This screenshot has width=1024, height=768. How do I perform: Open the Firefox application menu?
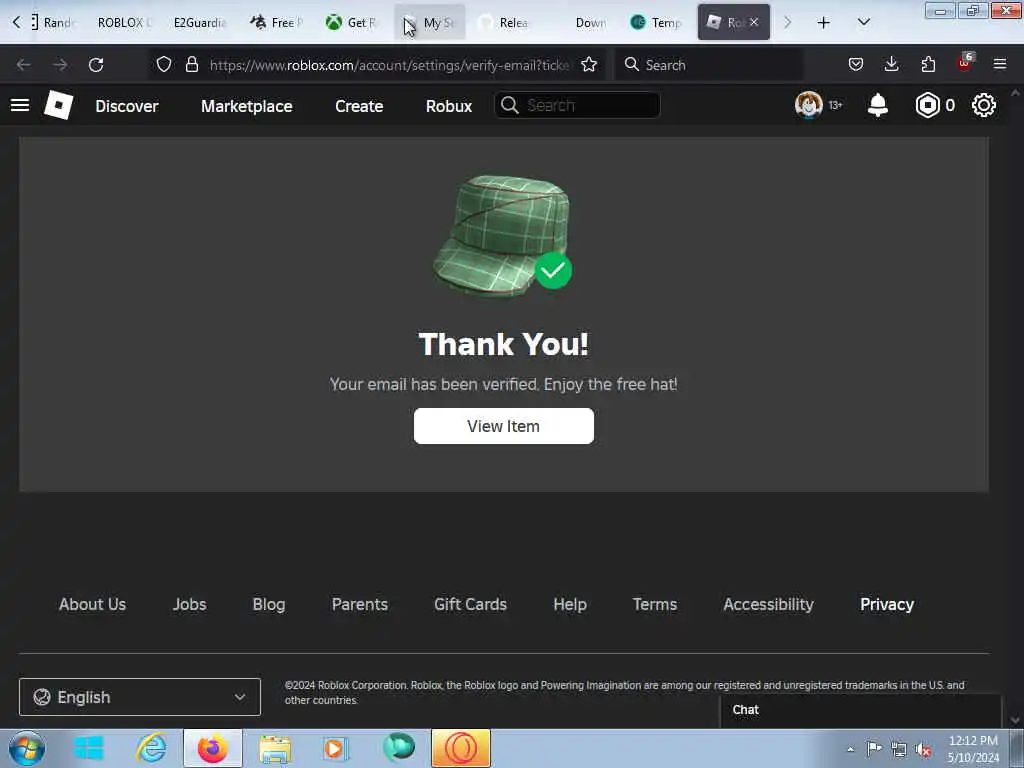click(x=1000, y=64)
